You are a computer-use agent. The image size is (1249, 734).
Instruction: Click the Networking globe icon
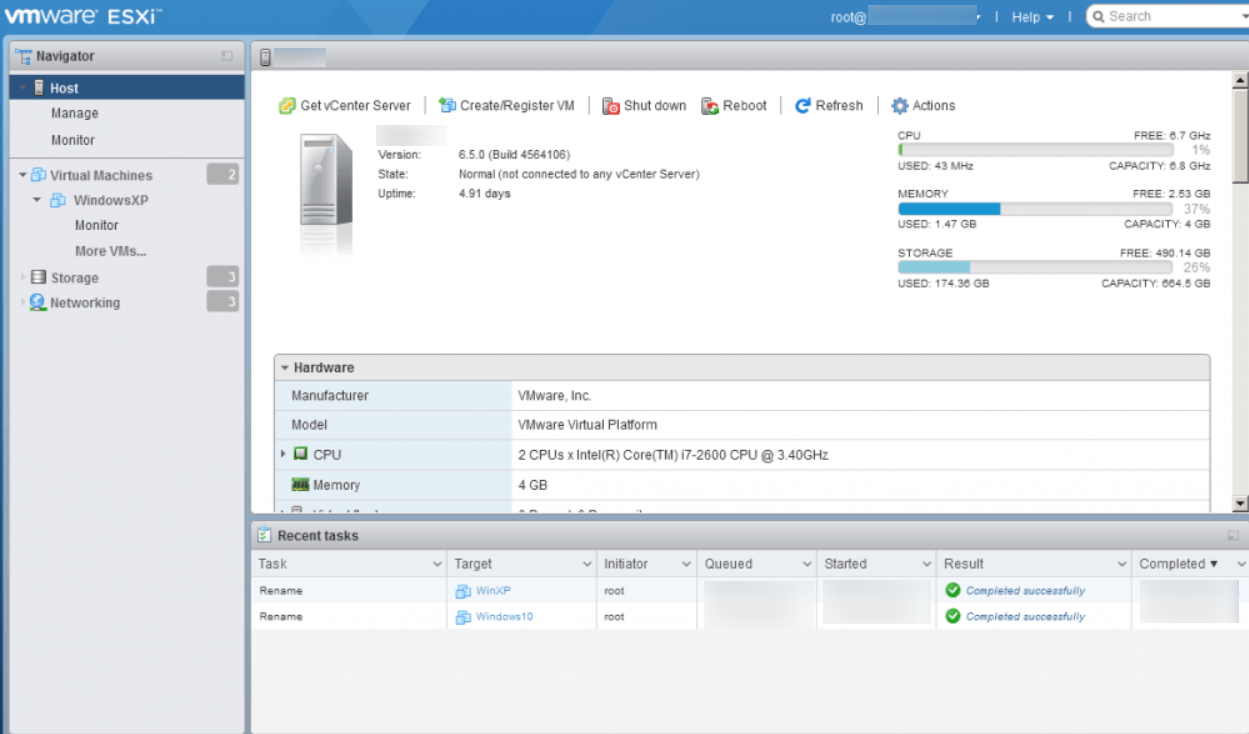coord(38,302)
